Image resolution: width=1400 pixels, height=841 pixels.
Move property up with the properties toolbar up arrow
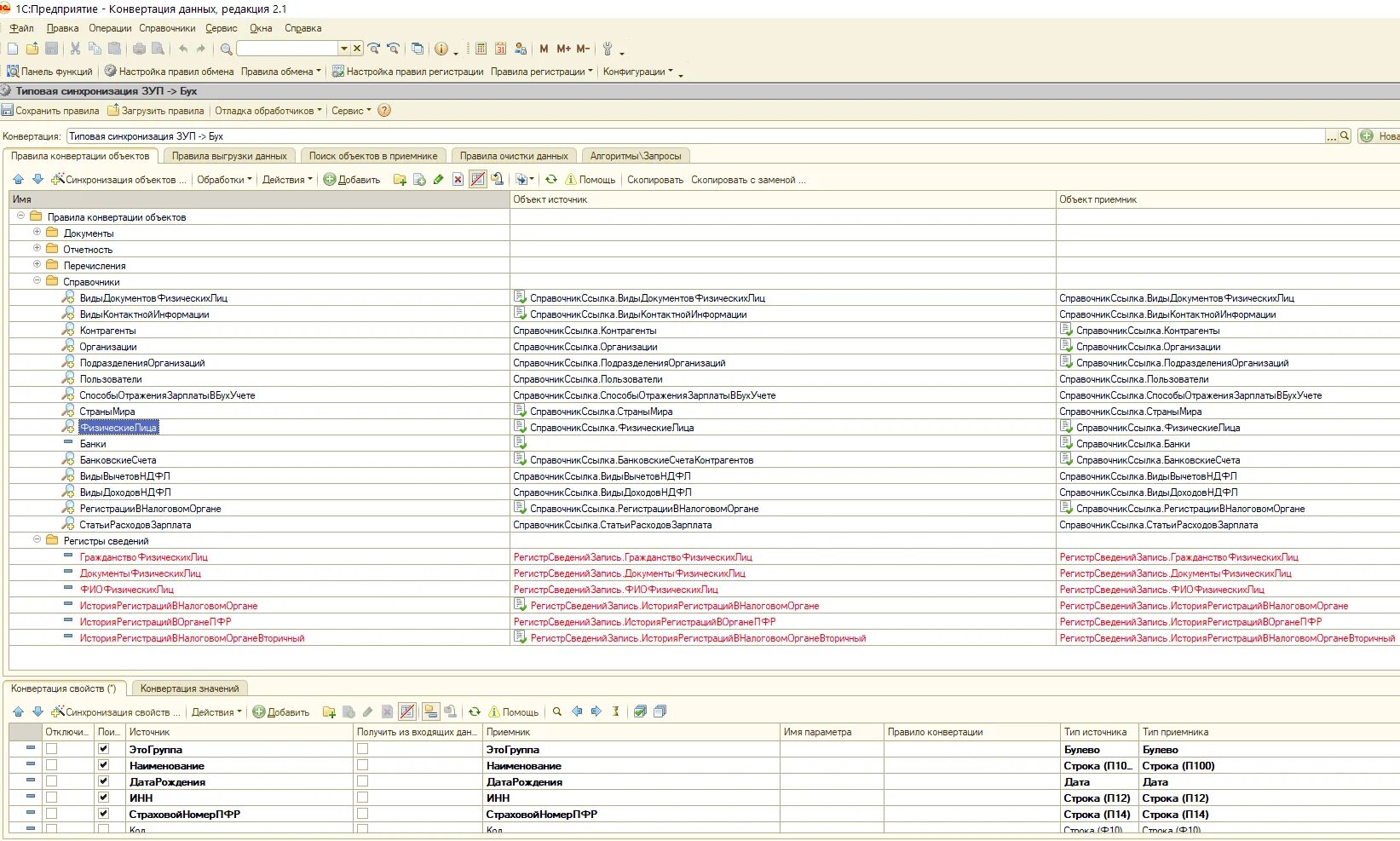(19, 711)
